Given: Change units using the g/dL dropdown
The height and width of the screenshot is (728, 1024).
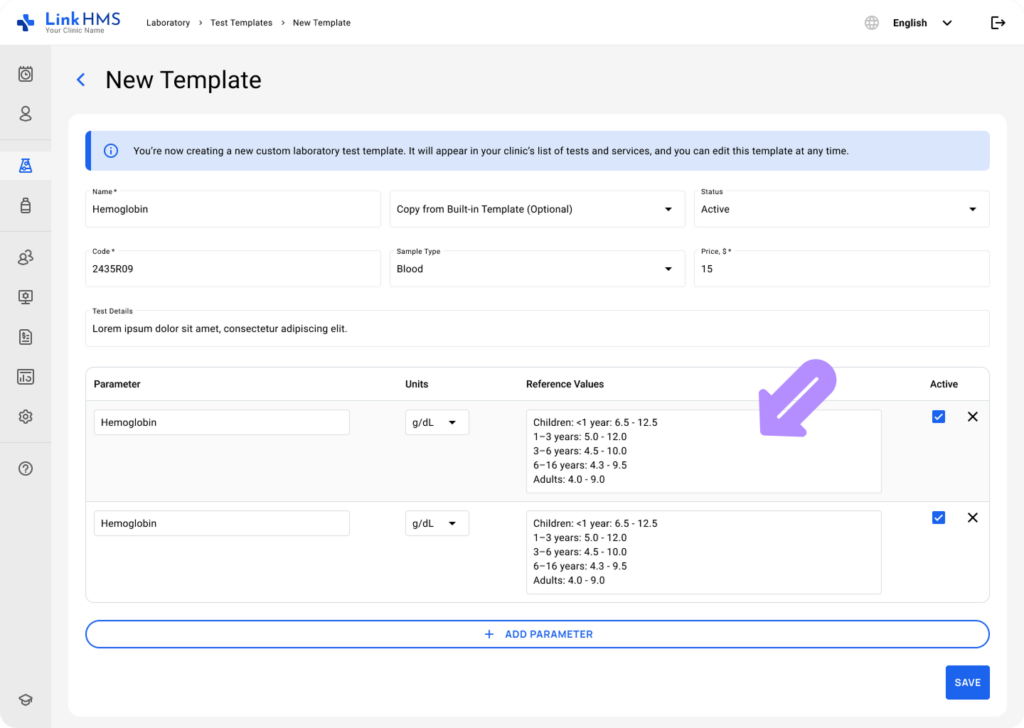Looking at the screenshot, I should pyautogui.click(x=436, y=421).
